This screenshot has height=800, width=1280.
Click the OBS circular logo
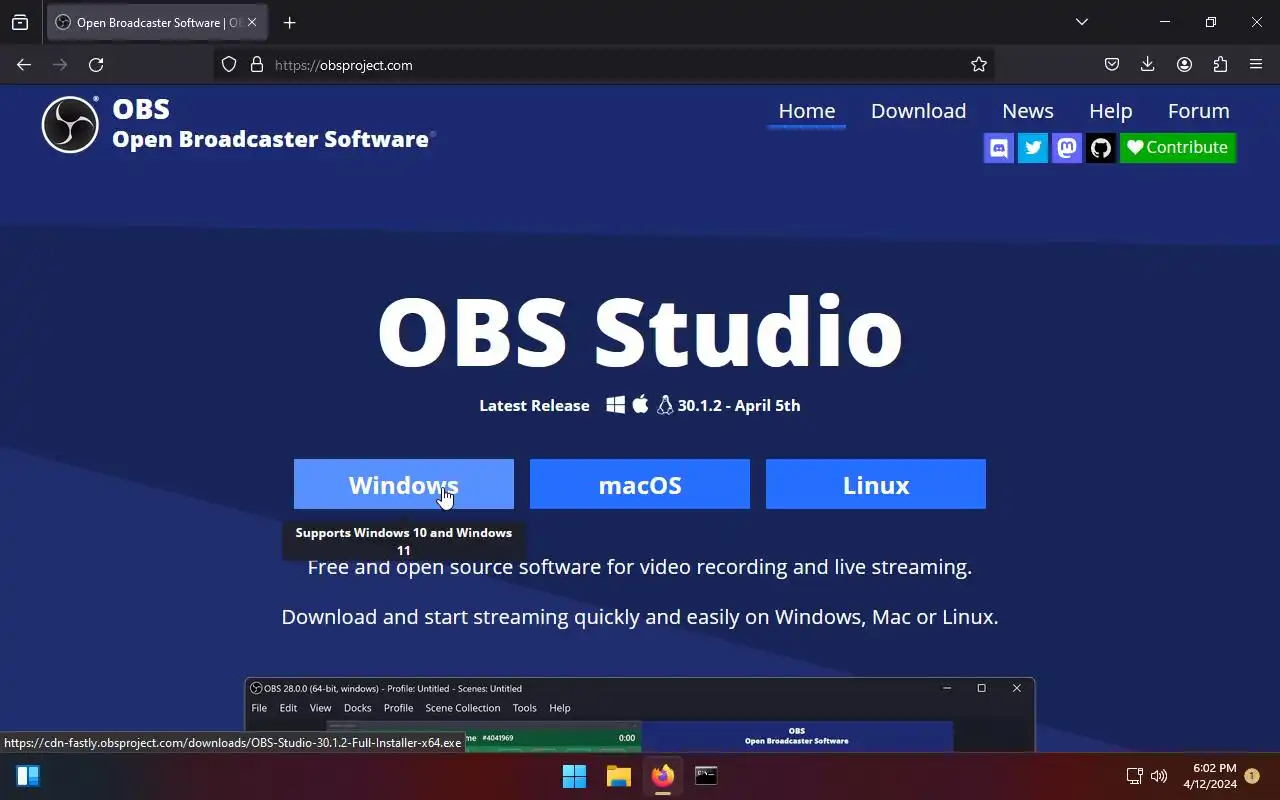point(70,125)
